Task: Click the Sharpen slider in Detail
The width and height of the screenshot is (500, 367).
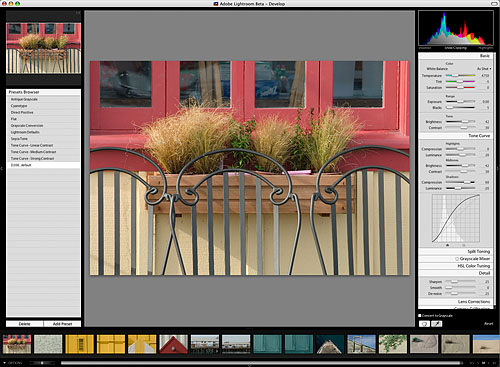Action: pyautogui.click(x=460, y=282)
